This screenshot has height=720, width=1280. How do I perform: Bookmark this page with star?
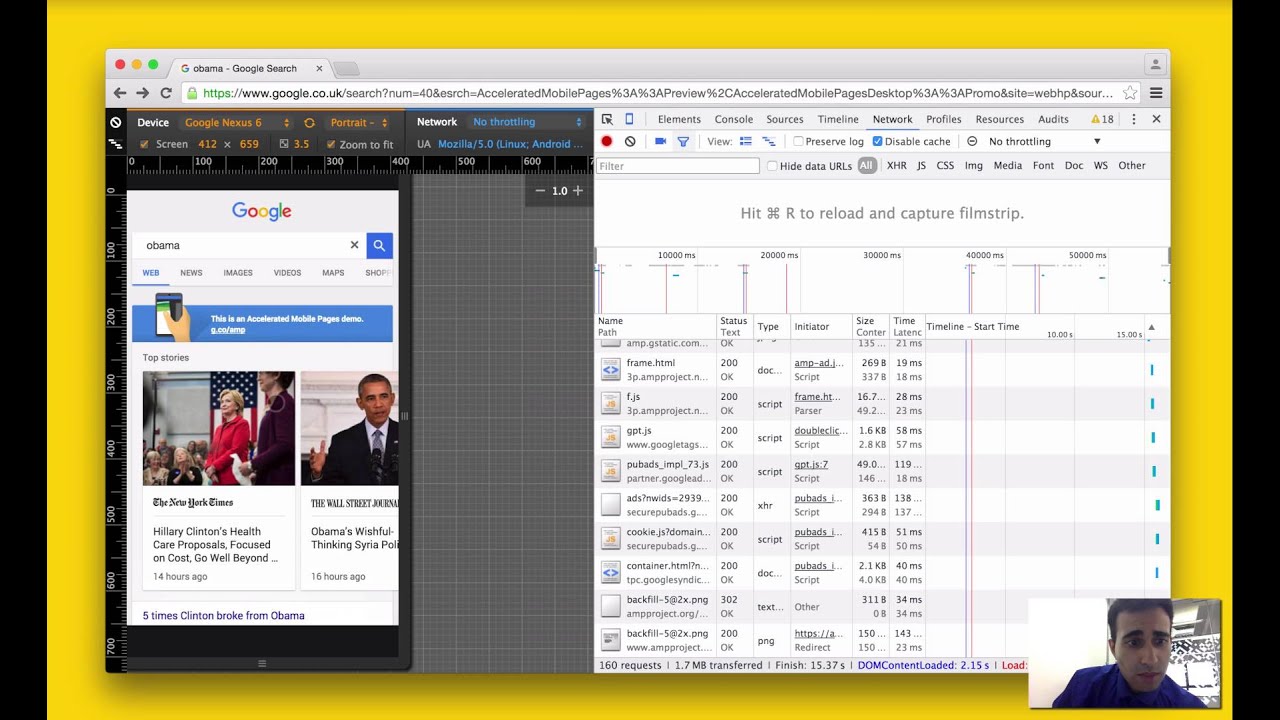(x=1130, y=93)
